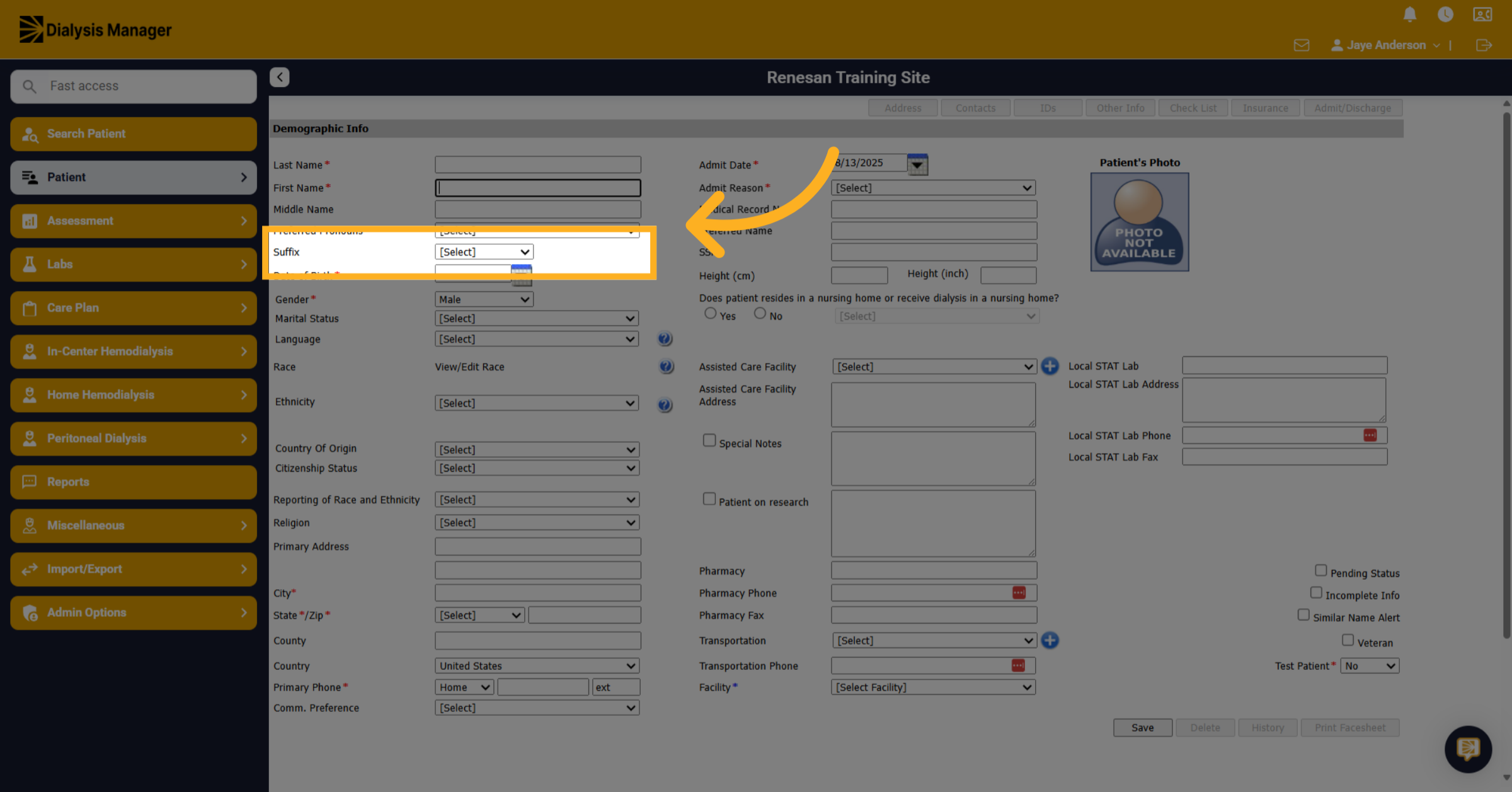Open the Admit Reason dropdown
1512x792 pixels.
click(933, 188)
